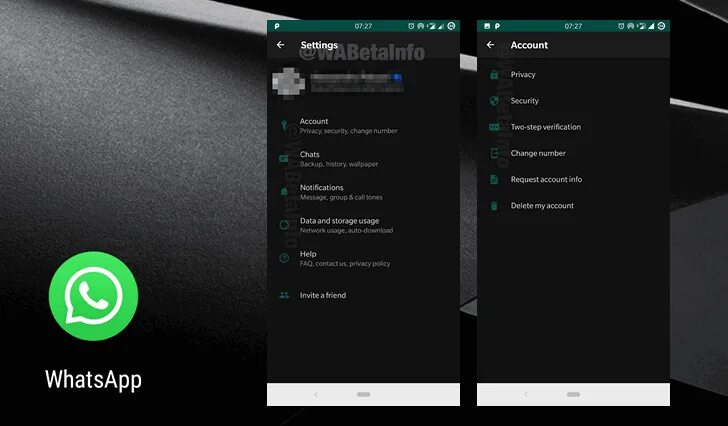Click the alarm icon in Settings status bar

click(411, 26)
